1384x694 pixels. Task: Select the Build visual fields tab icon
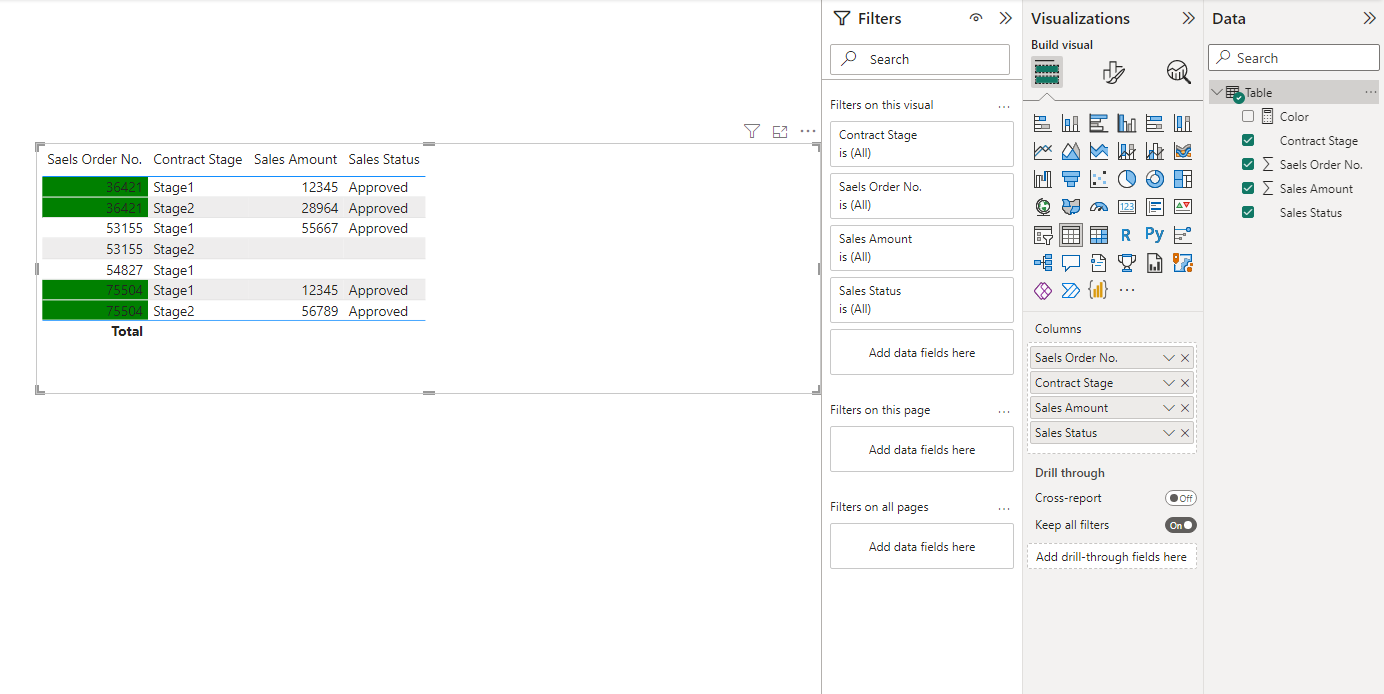[1046, 72]
